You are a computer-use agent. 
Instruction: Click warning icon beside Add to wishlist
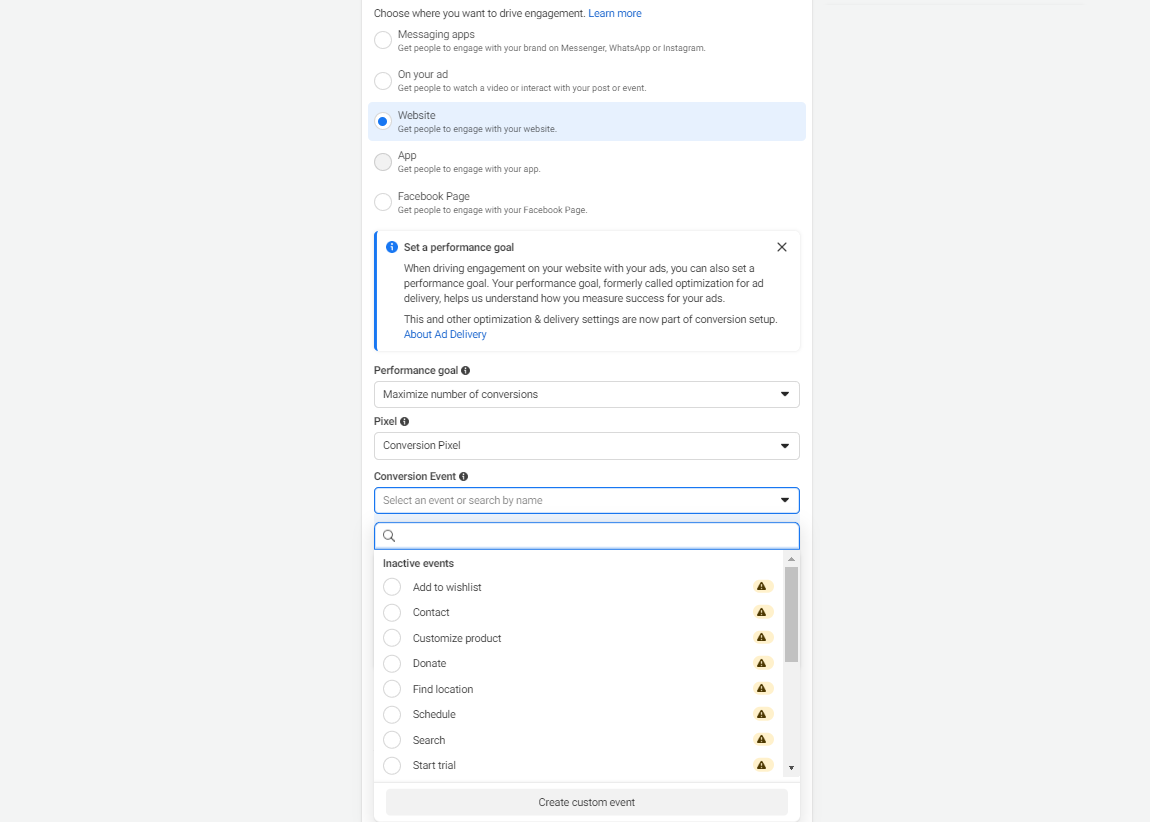pos(762,587)
